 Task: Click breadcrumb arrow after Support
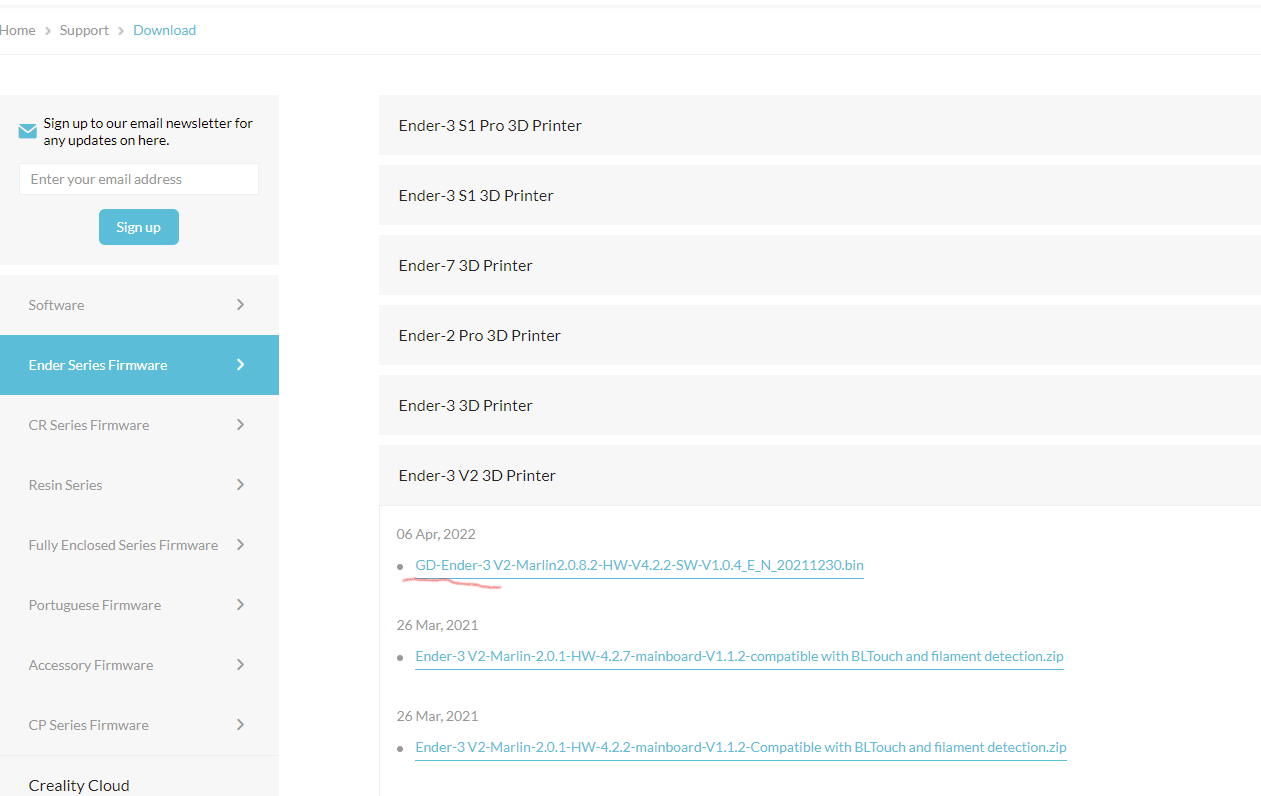[121, 31]
